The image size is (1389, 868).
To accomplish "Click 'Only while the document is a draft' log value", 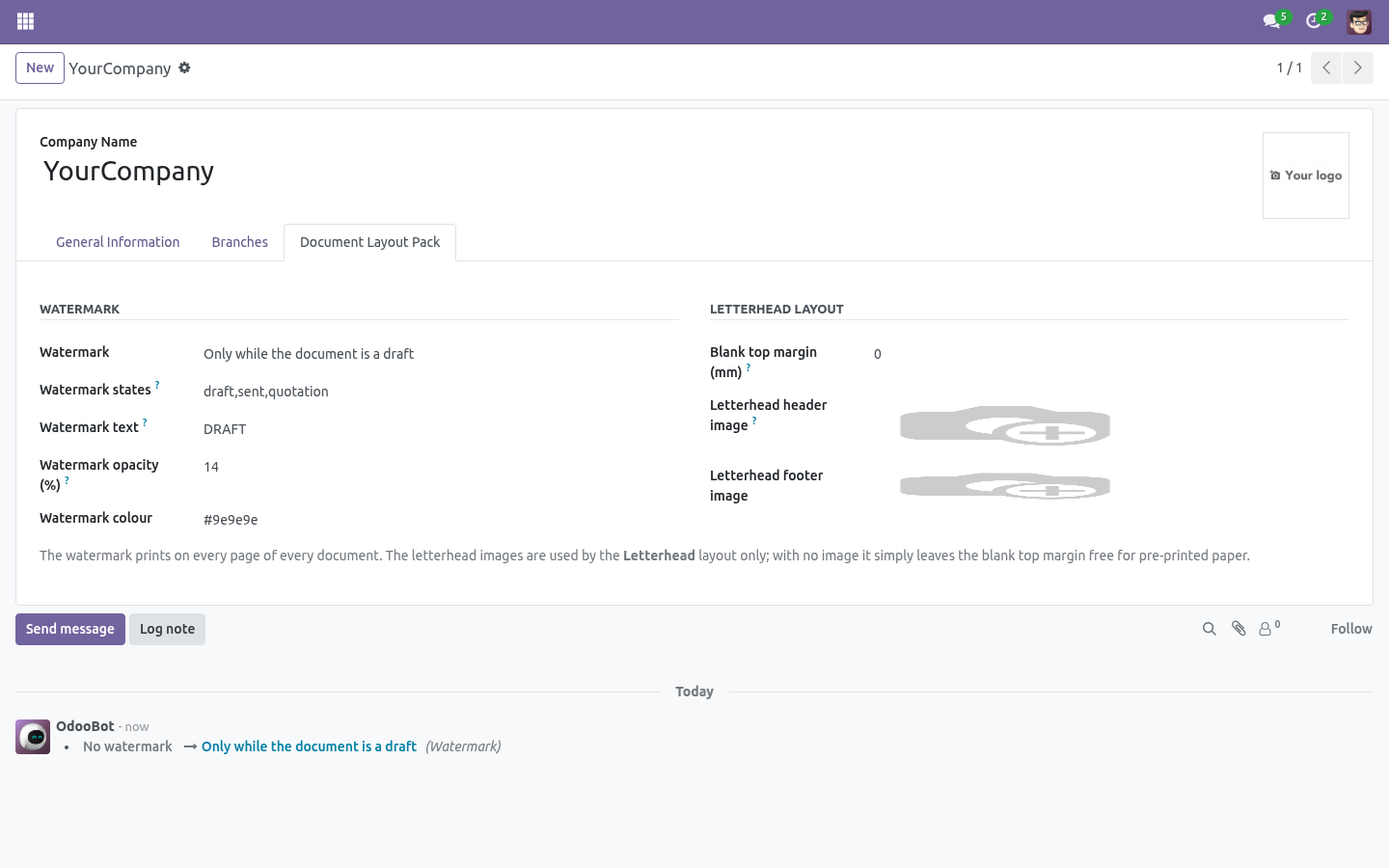I will pos(309,746).
